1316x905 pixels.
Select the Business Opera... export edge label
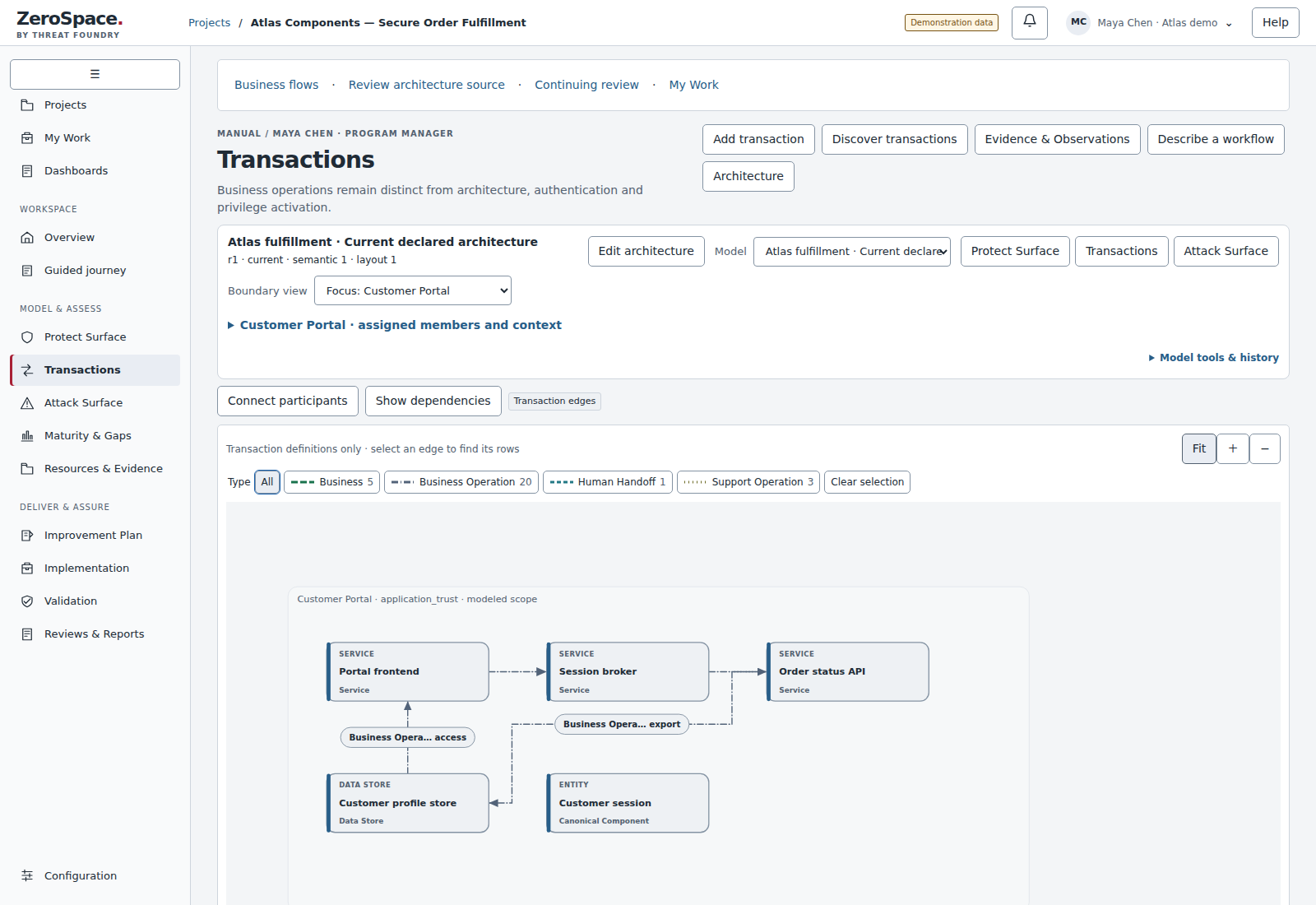(x=622, y=725)
